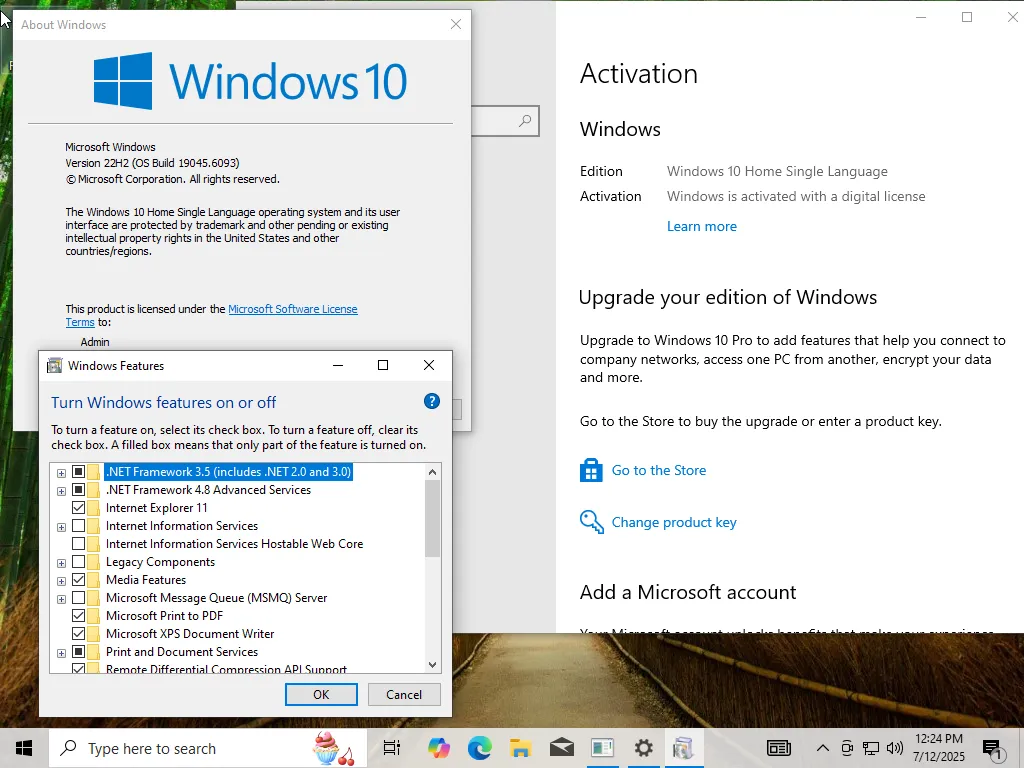Image resolution: width=1024 pixels, height=768 pixels.
Task: Open Task View from the taskbar
Action: [391, 748]
